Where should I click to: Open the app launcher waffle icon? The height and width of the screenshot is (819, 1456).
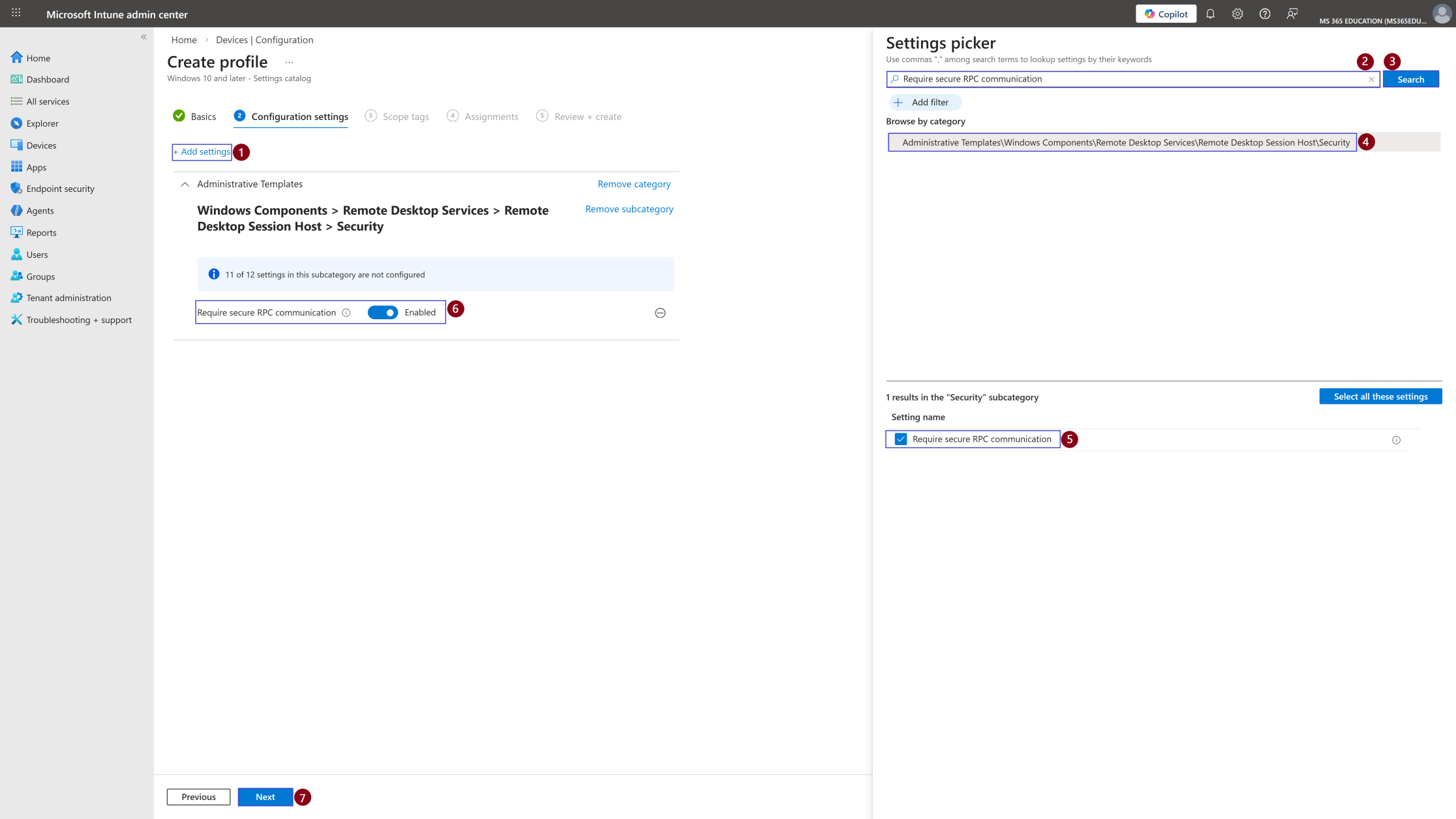16,13
